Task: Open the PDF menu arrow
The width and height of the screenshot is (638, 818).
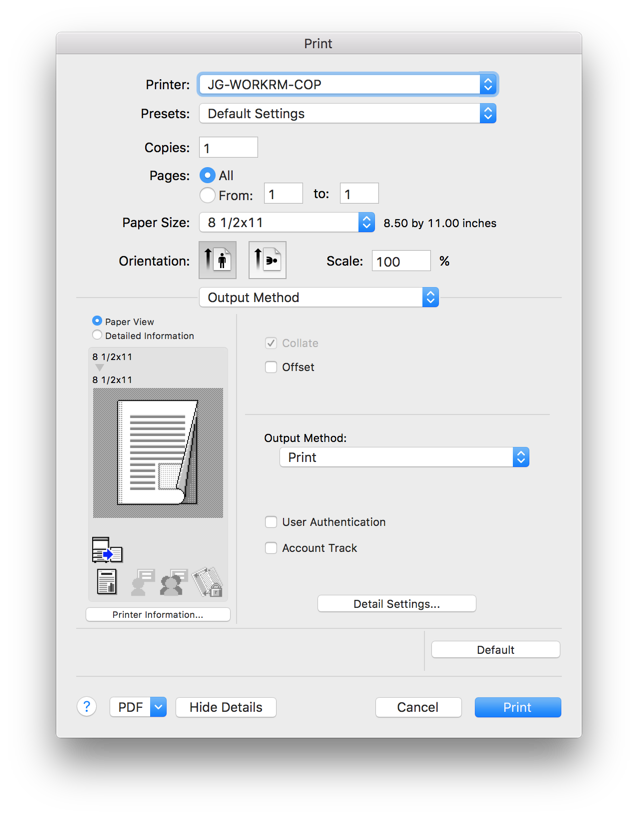Action: (159, 707)
